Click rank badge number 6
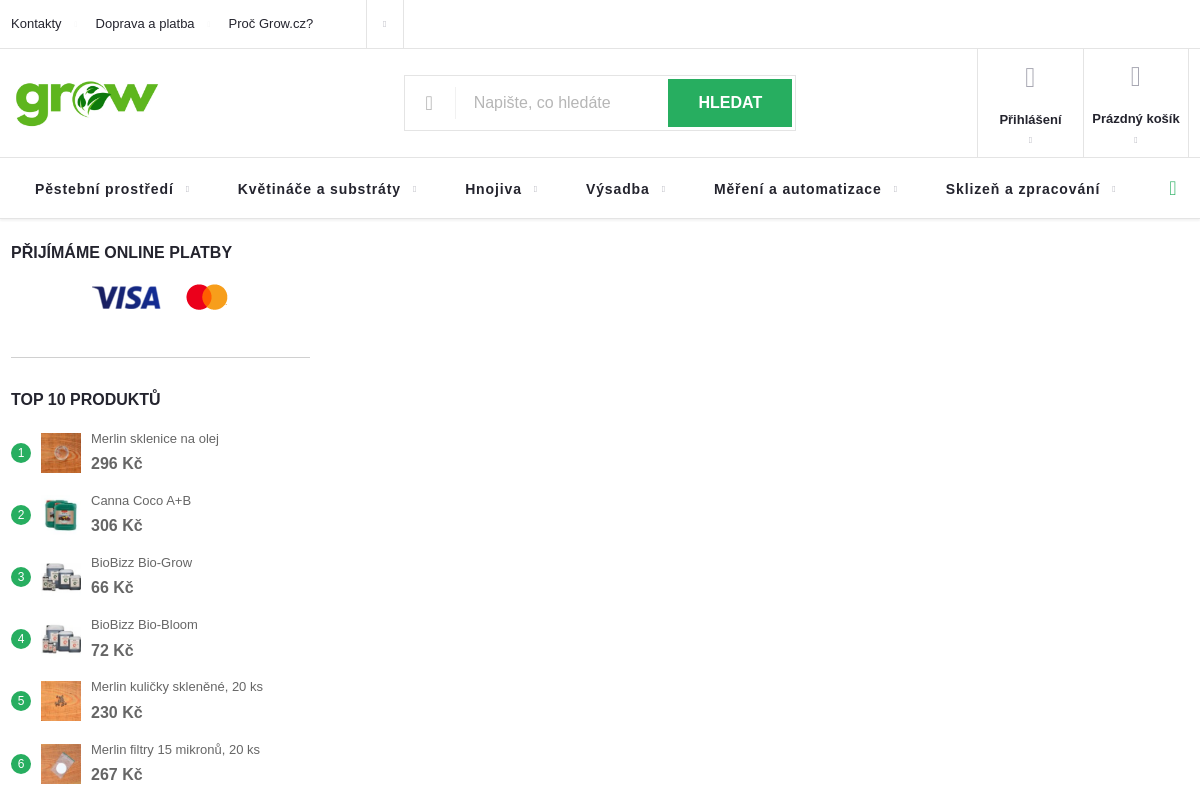The image size is (1200, 800). pyautogui.click(x=21, y=764)
